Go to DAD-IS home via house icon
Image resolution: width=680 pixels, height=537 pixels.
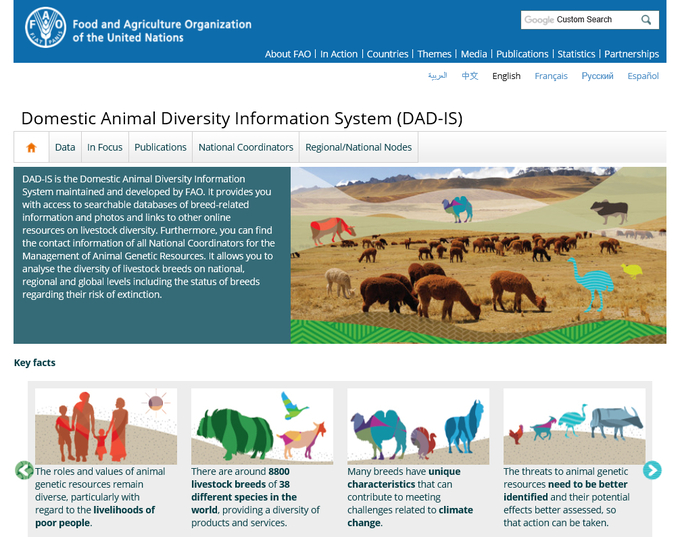coord(31,147)
